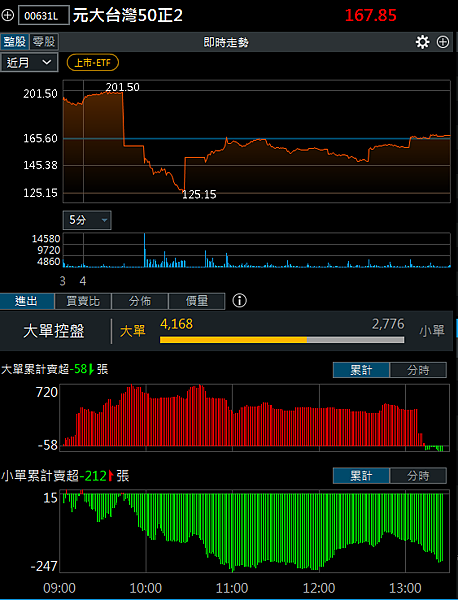Click the 大單/小單 ratio bar

[x=282, y=339]
